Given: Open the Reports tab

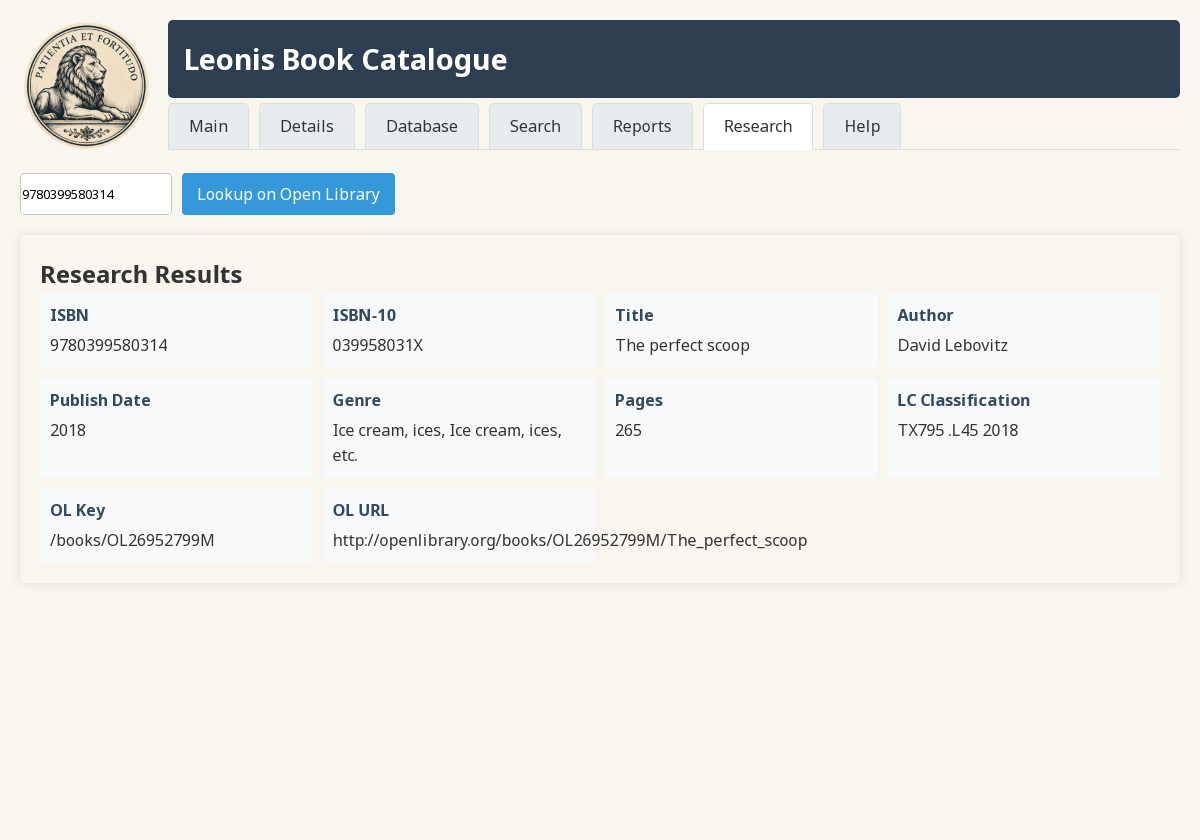Looking at the screenshot, I should point(642,126).
